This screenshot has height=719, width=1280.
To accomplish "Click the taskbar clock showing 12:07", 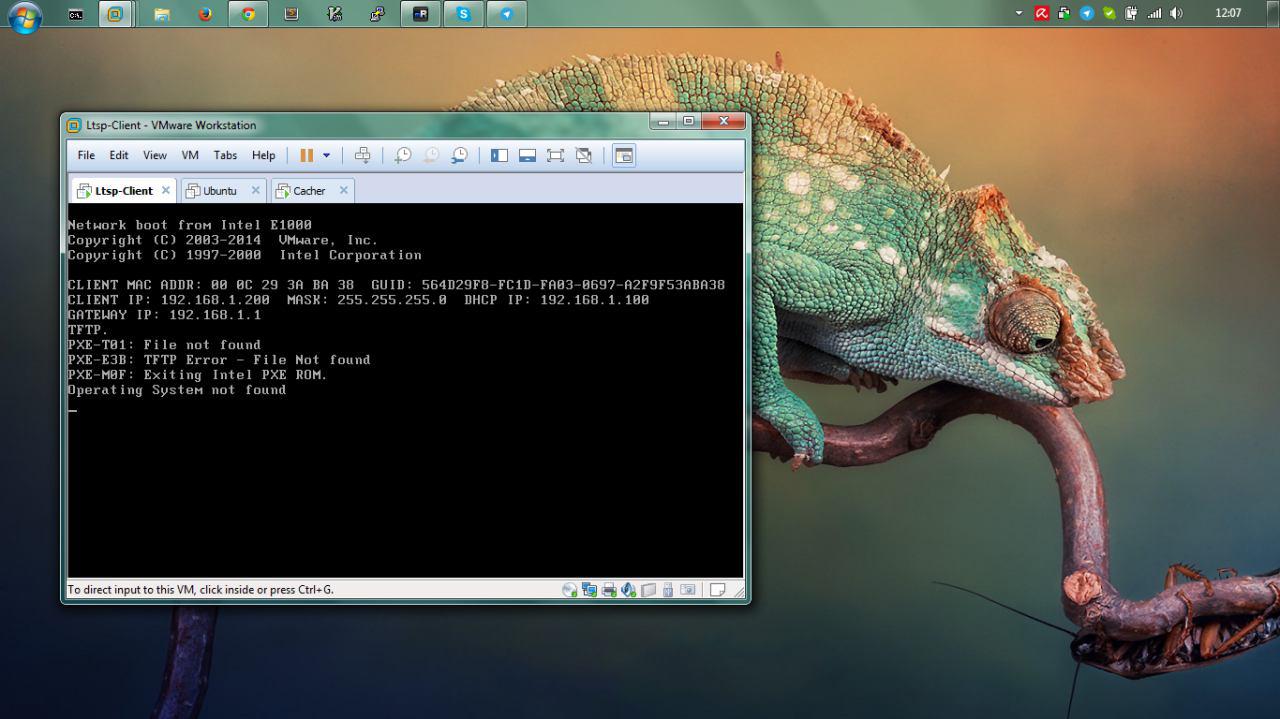I will [1228, 13].
